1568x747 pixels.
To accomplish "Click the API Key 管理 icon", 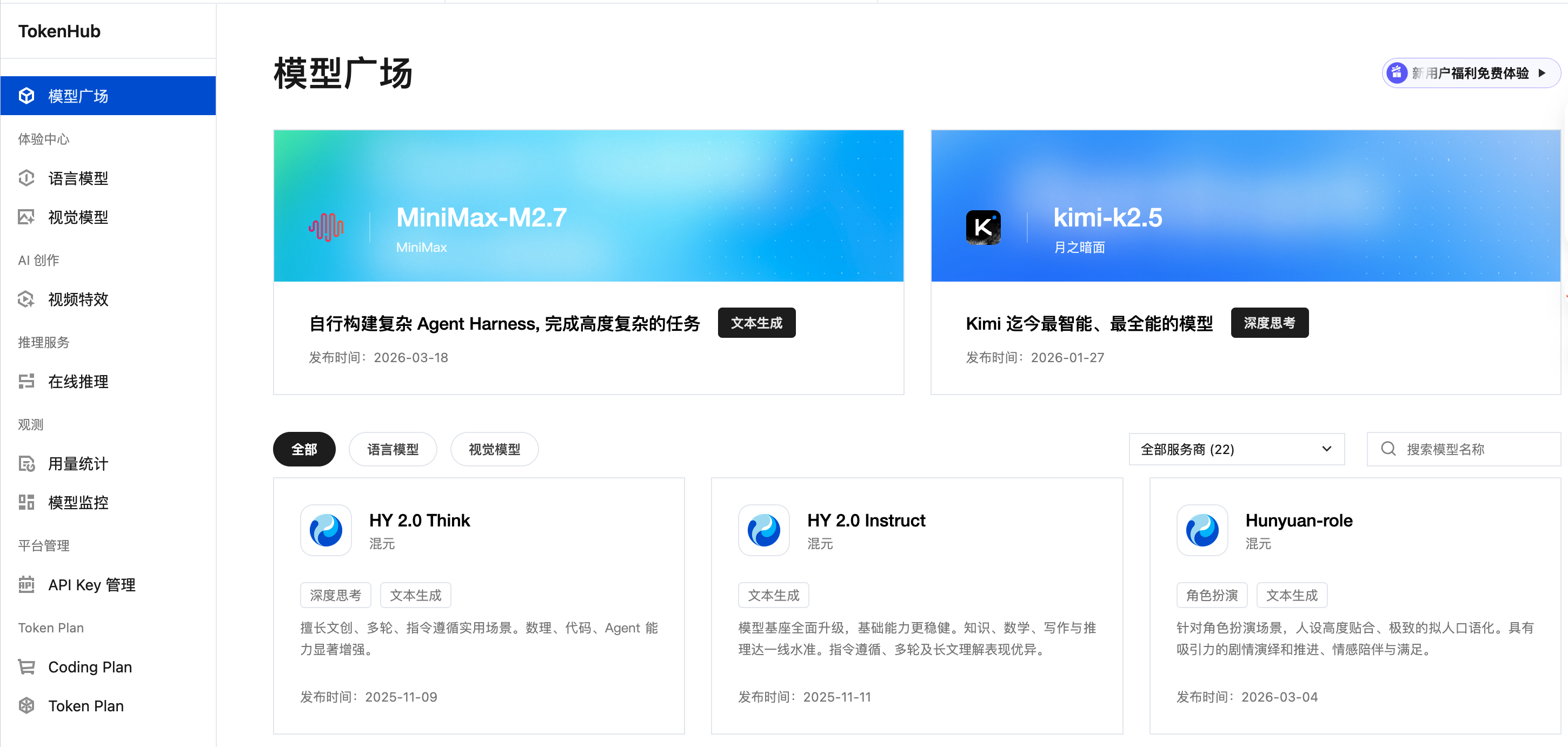I will pos(26,584).
